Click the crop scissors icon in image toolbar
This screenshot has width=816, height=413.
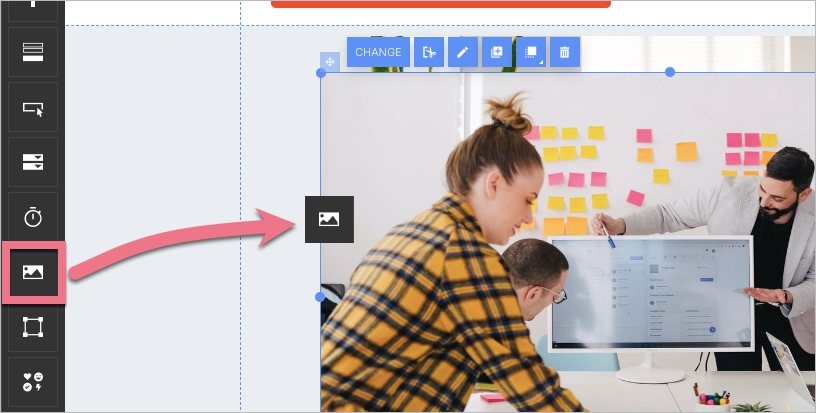[x=429, y=52]
